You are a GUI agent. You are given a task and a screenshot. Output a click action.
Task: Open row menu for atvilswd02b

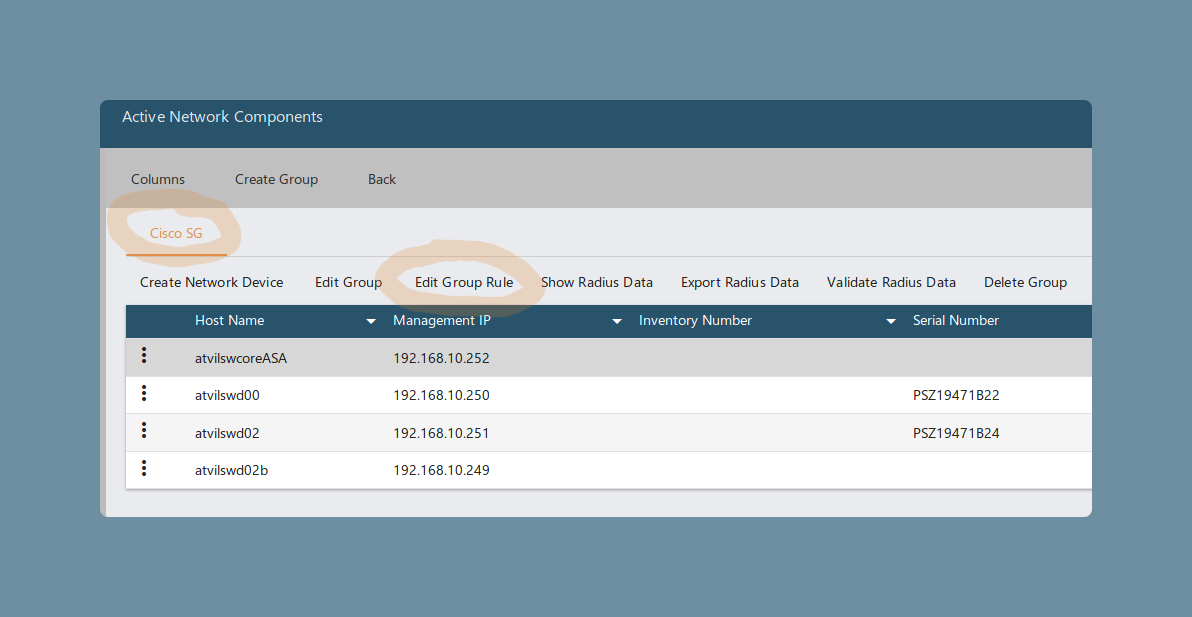pos(144,468)
